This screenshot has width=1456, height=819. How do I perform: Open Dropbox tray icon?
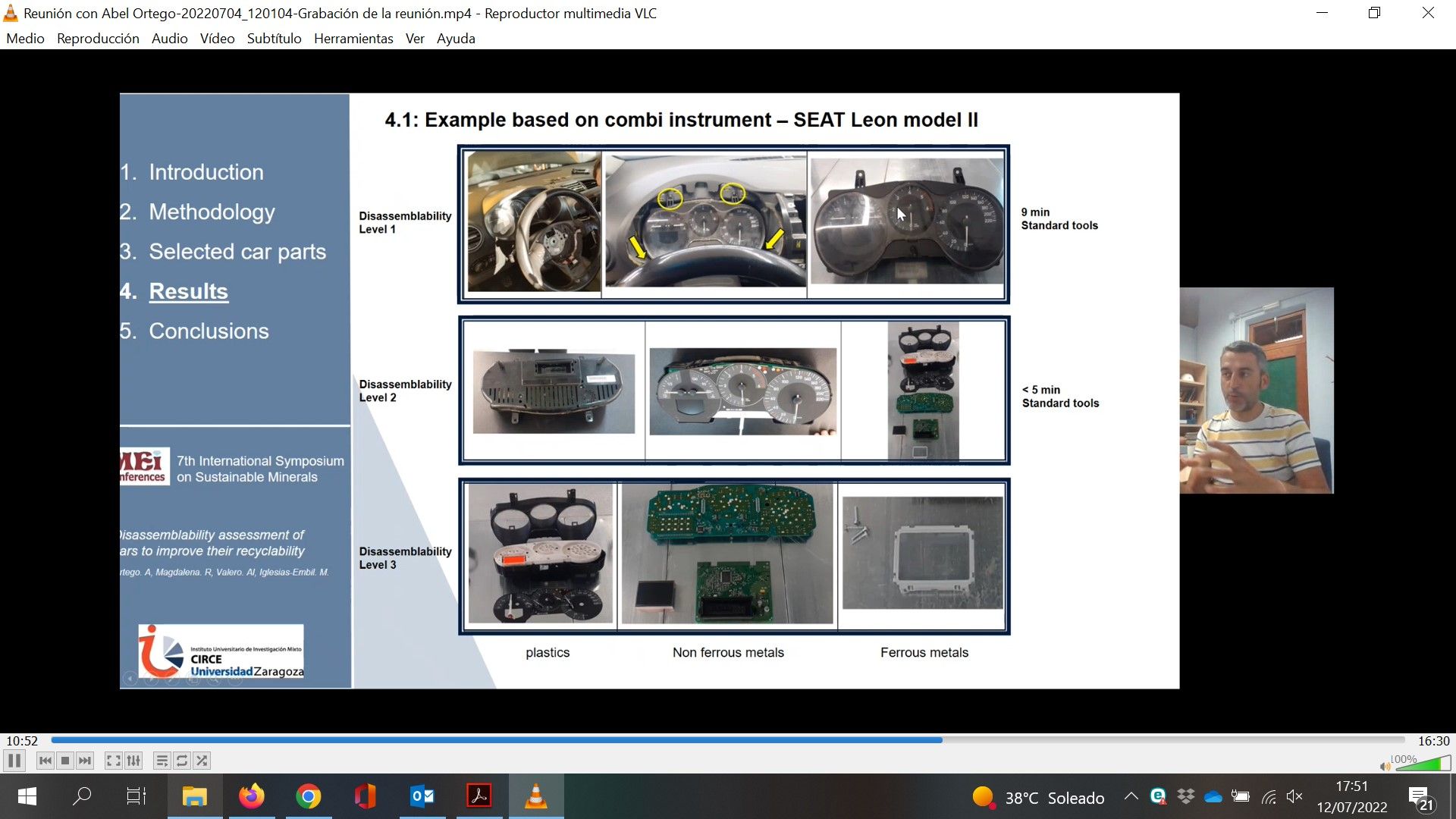click(1185, 796)
